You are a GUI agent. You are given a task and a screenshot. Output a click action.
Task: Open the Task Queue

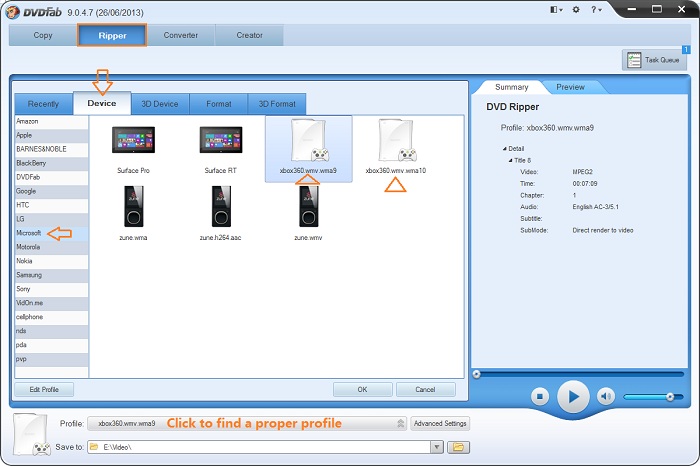(x=654, y=60)
